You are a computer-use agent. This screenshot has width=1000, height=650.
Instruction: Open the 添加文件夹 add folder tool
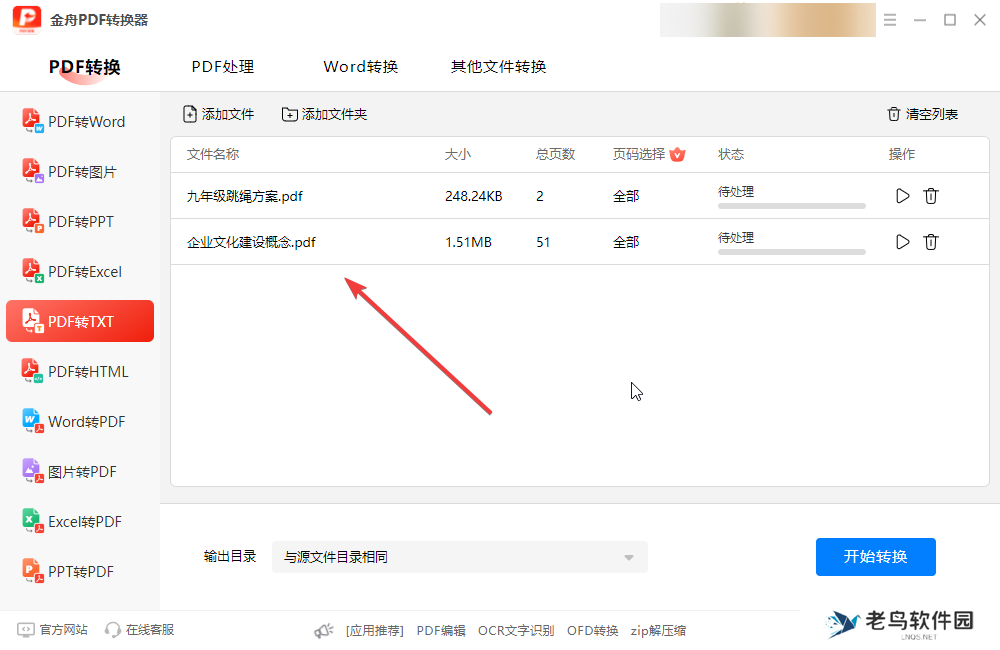click(x=325, y=114)
